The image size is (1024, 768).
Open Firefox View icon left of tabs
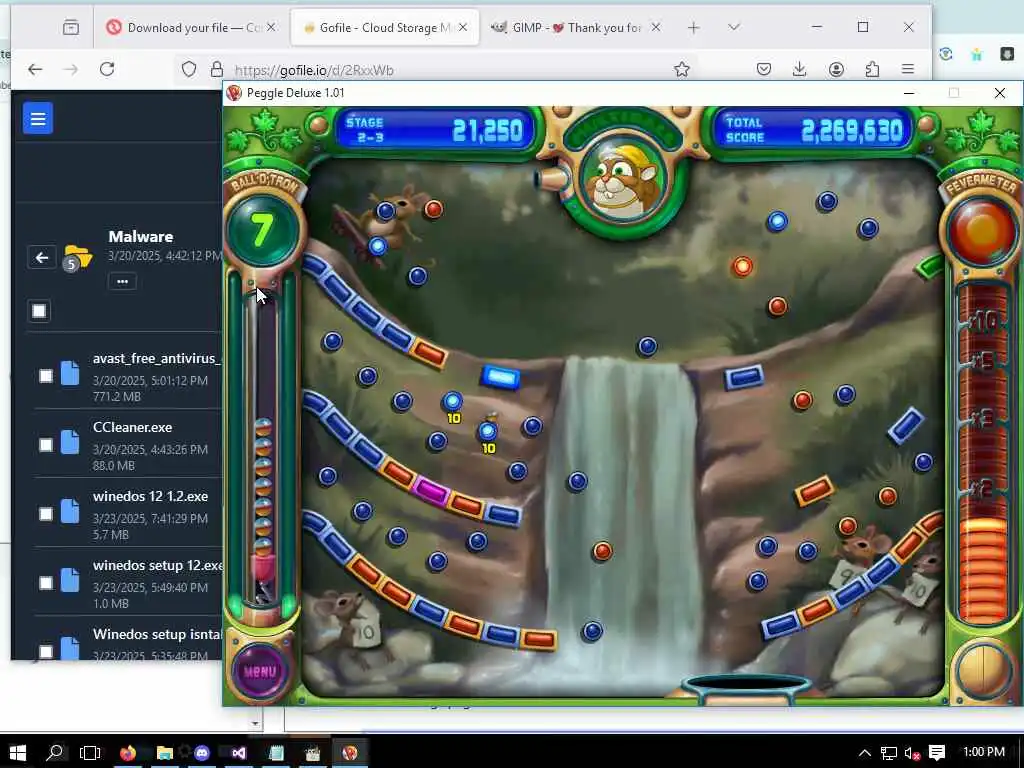(71, 27)
